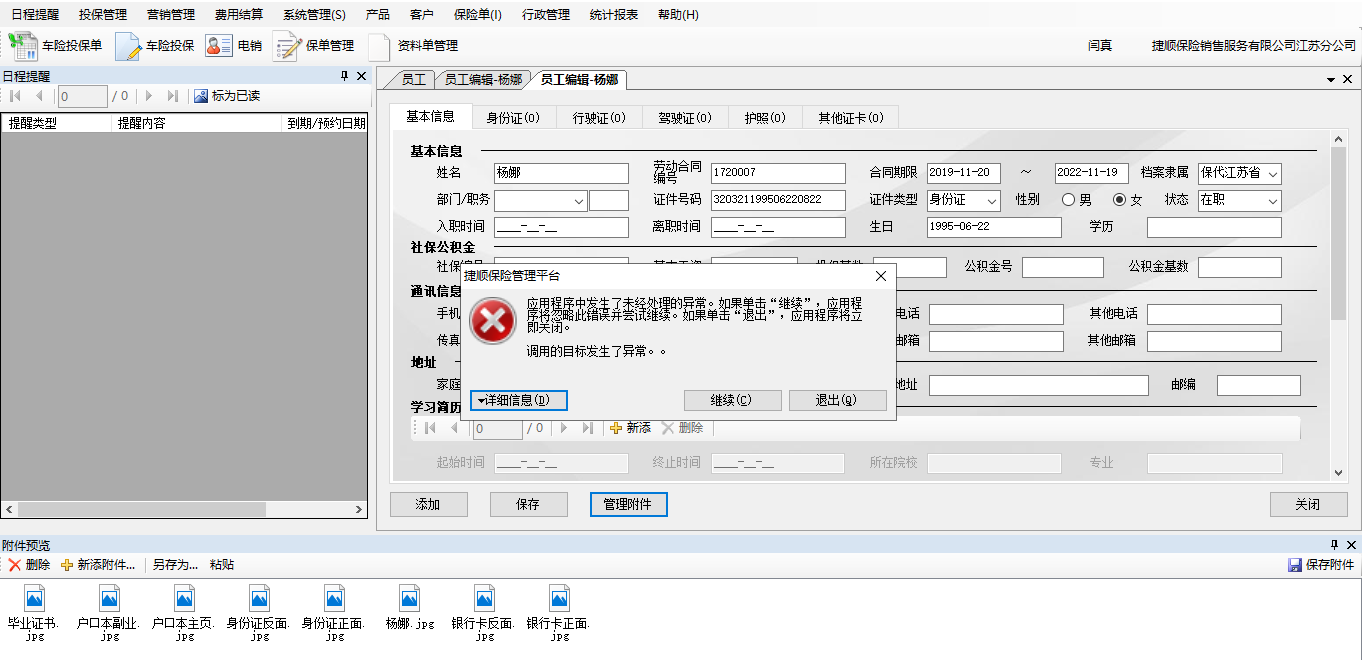The height and width of the screenshot is (660, 1362).
Task: Go to next reminder record
Action: [x=149, y=96]
